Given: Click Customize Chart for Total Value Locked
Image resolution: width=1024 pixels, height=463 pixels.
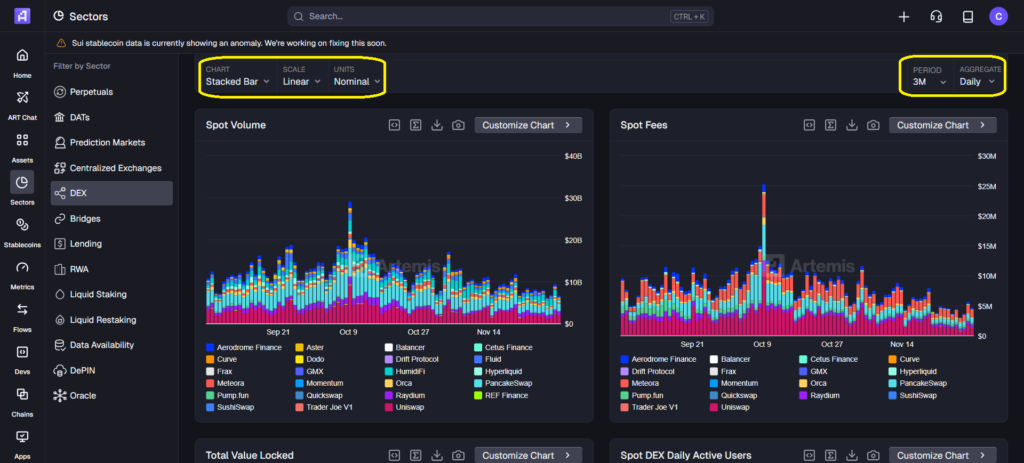Looking at the screenshot, I should pyautogui.click(x=528, y=455).
